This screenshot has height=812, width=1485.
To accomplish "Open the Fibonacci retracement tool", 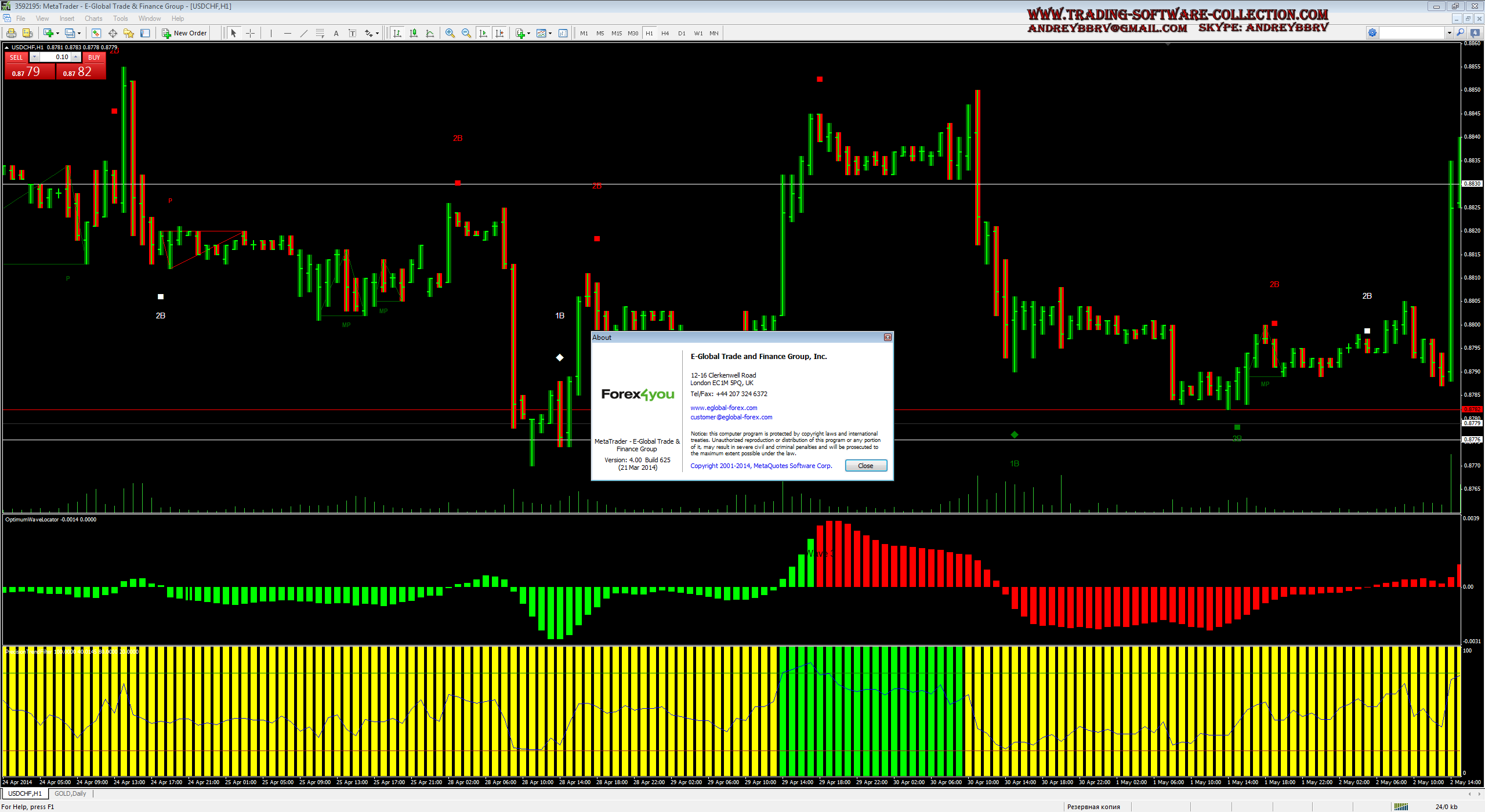I will click(320, 33).
